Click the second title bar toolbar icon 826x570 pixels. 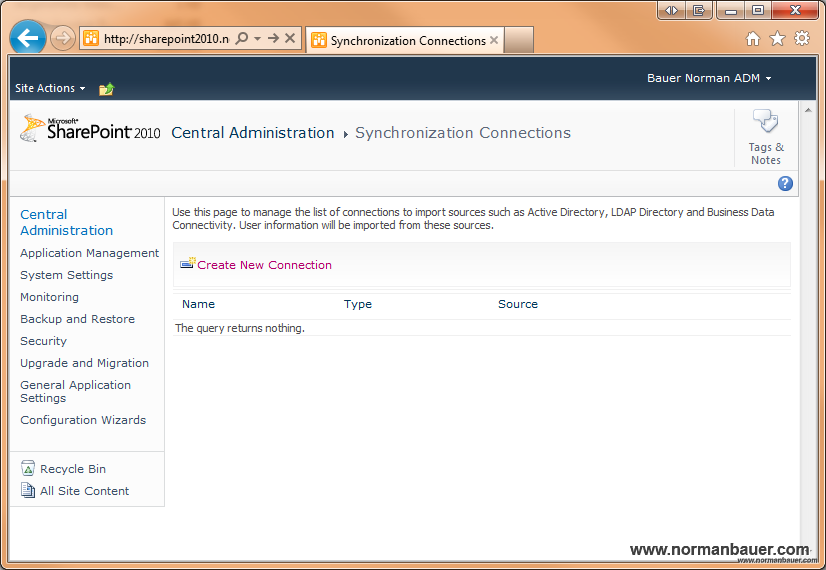[699, 11]
